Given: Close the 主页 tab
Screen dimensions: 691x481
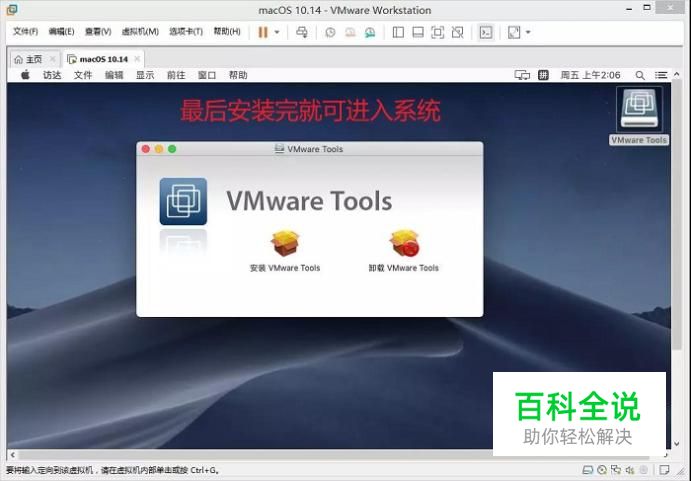Looking at the screenshot, I should 52,59.
